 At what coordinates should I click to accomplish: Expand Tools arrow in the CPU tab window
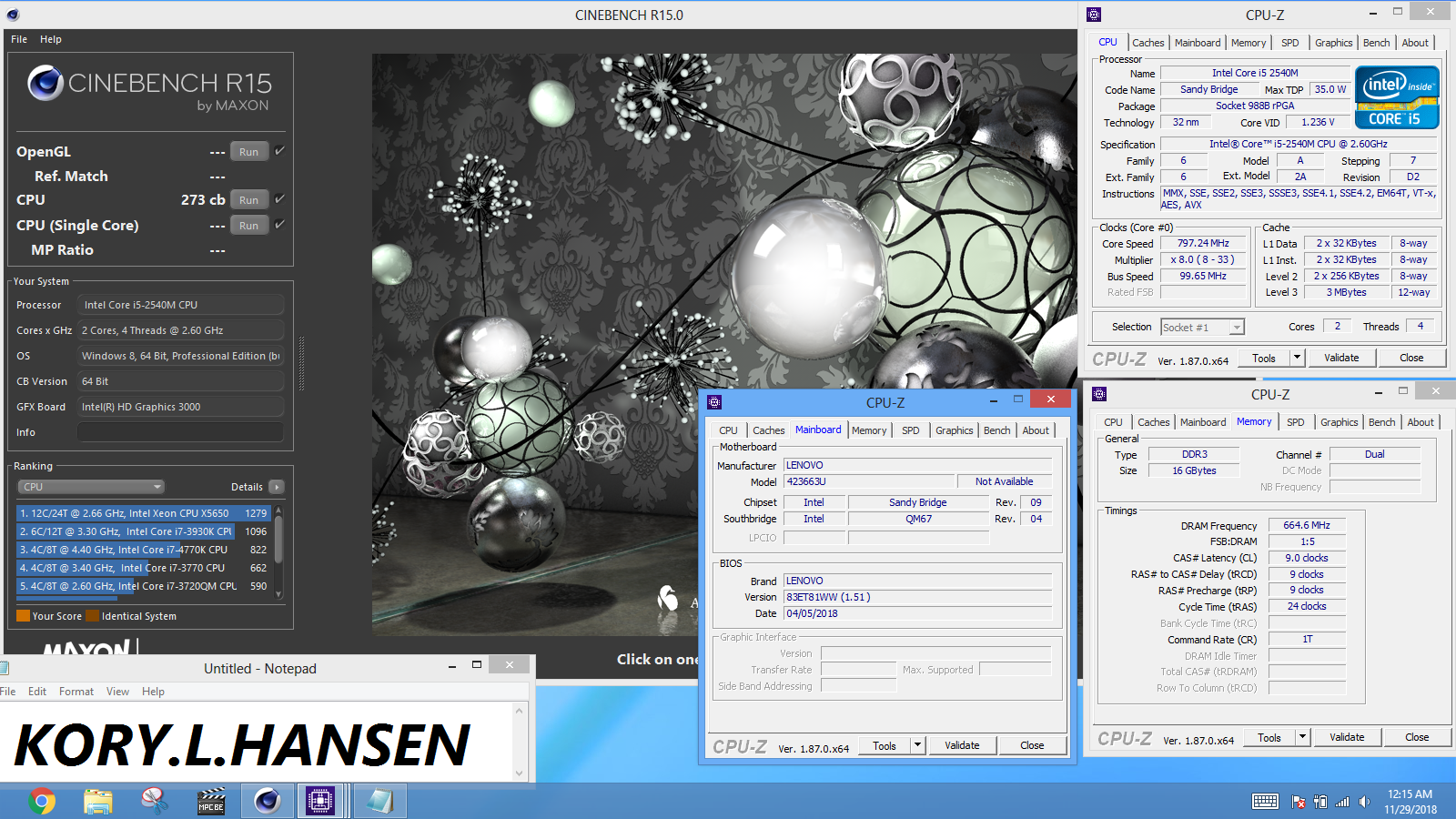1297,358
